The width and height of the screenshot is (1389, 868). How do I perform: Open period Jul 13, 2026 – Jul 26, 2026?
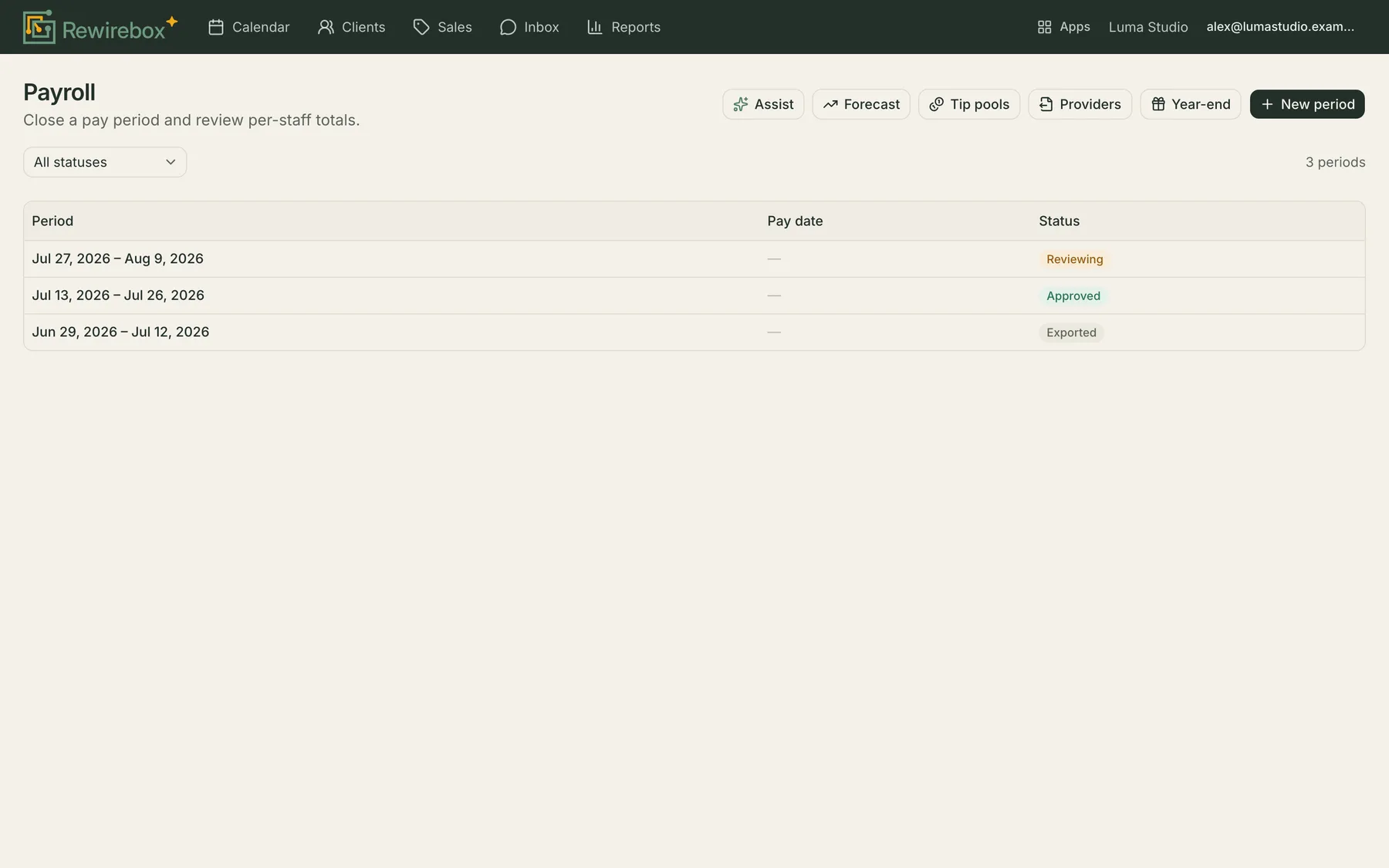point(694,296)
